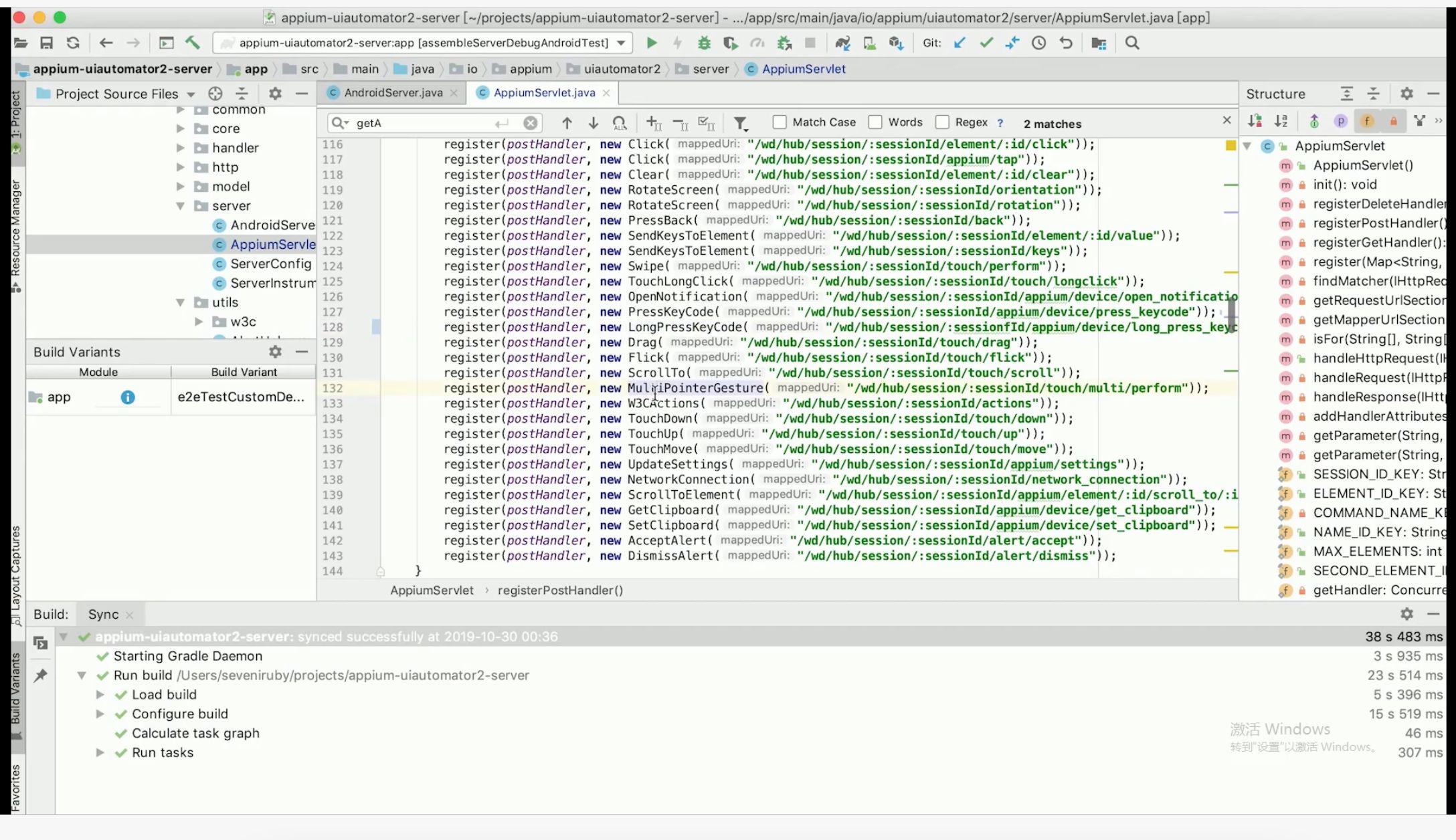Click the Run with Coverage icon
Screen dimensions: 1456x840
tap(731, 43)
